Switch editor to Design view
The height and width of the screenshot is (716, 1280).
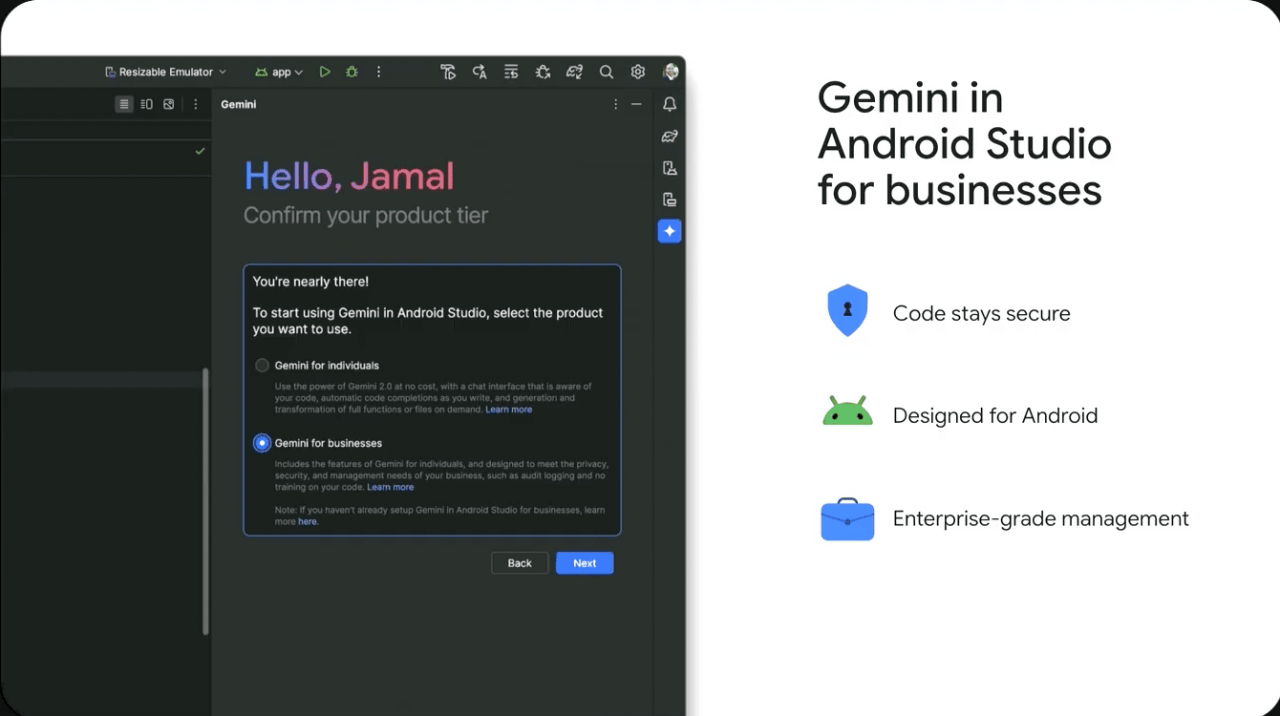(x=169, y=104)
